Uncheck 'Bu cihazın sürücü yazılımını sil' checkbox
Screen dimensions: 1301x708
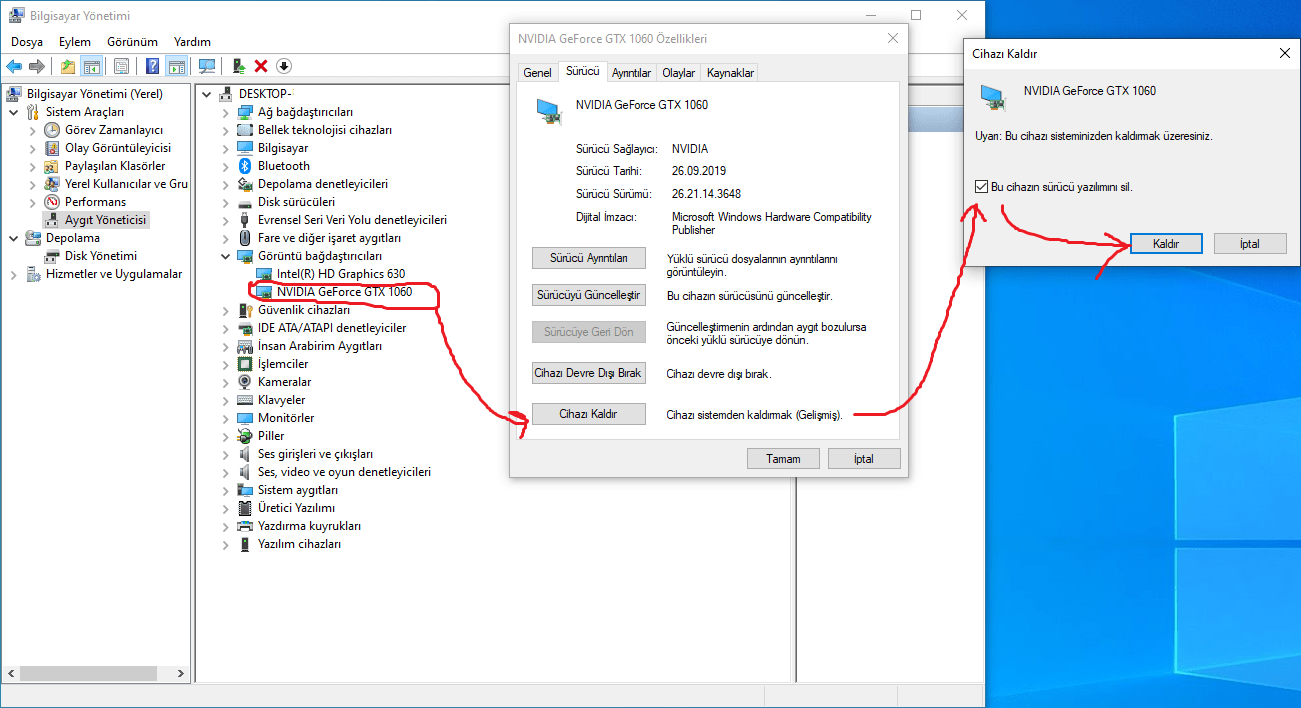(x=981, y=187)
